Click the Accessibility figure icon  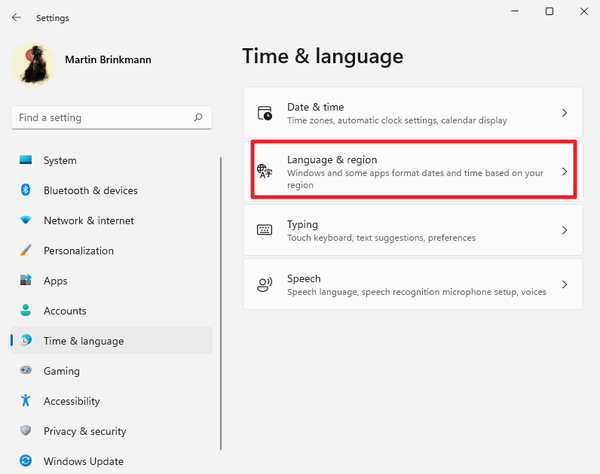[x=25, y=401]
